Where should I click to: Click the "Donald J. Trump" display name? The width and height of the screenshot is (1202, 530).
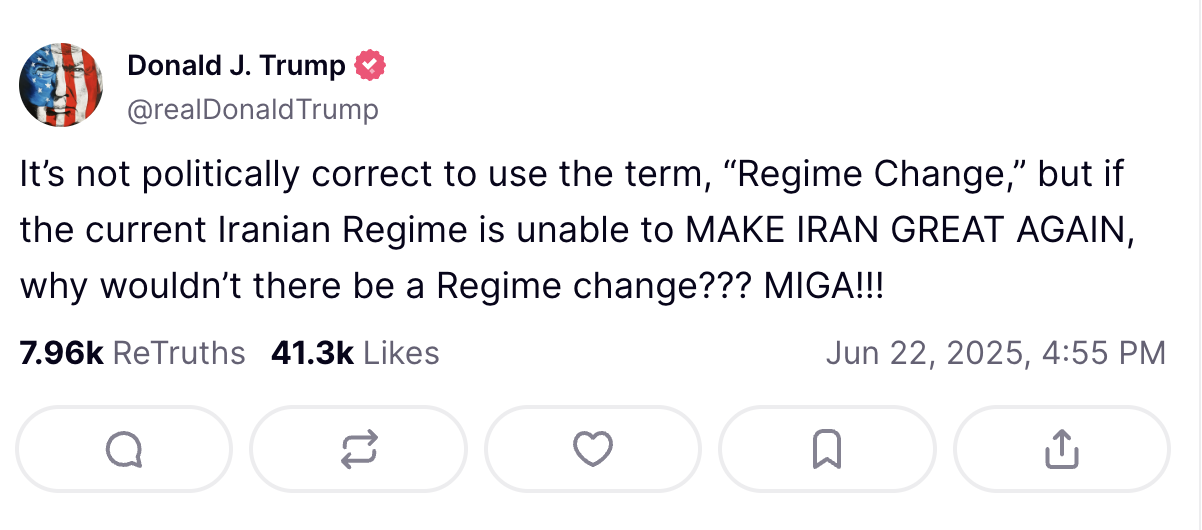[237, 67]
